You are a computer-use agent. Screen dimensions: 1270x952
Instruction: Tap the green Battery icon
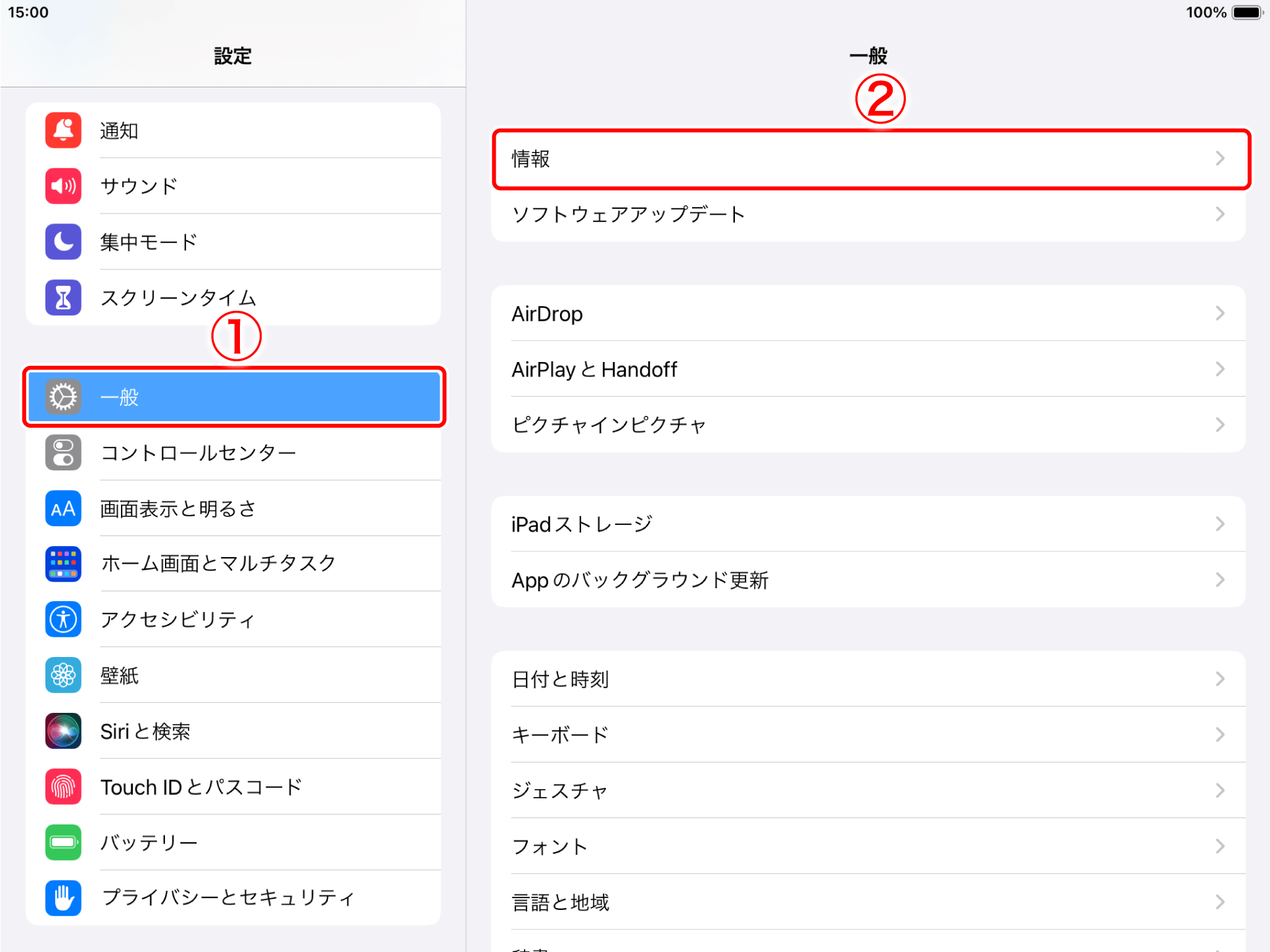(63, 842)
